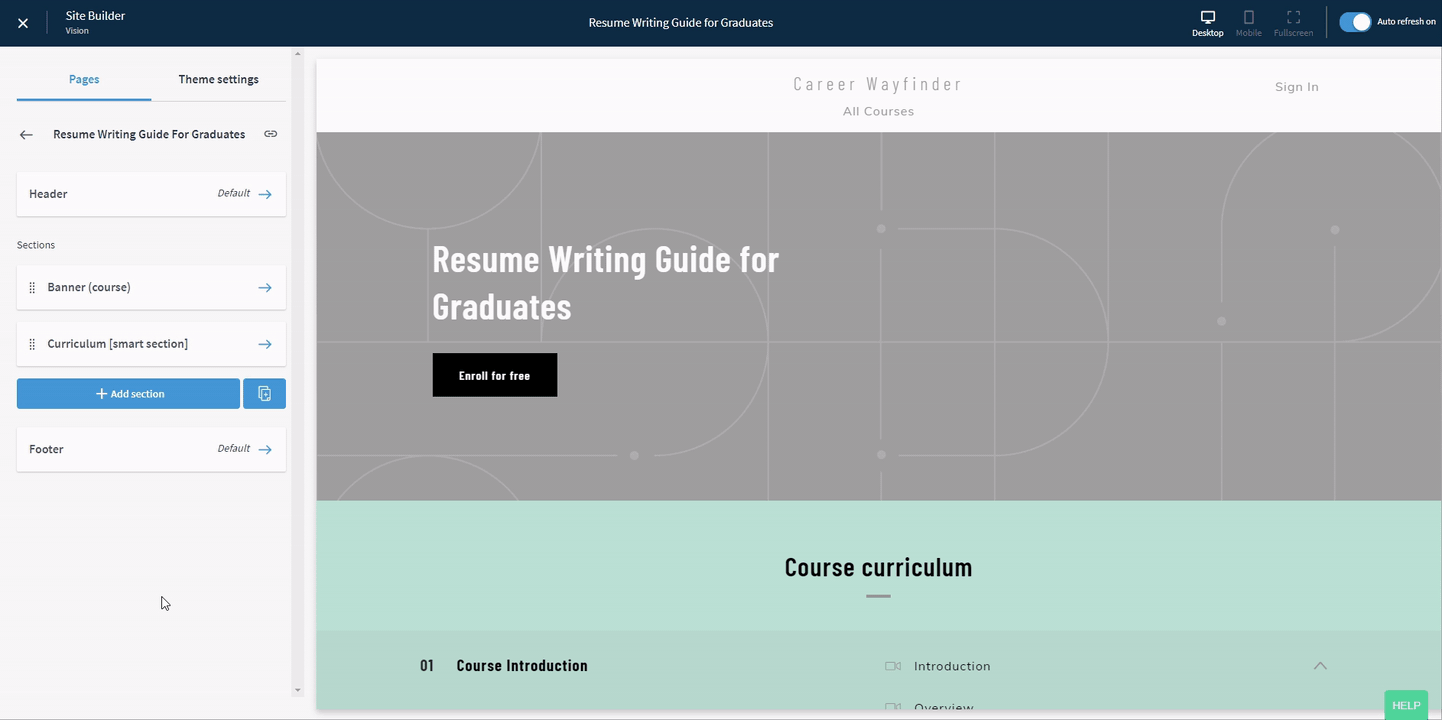Open the Sign In link
Screen dimensions: 1442x720
(x=1295, y=86)
